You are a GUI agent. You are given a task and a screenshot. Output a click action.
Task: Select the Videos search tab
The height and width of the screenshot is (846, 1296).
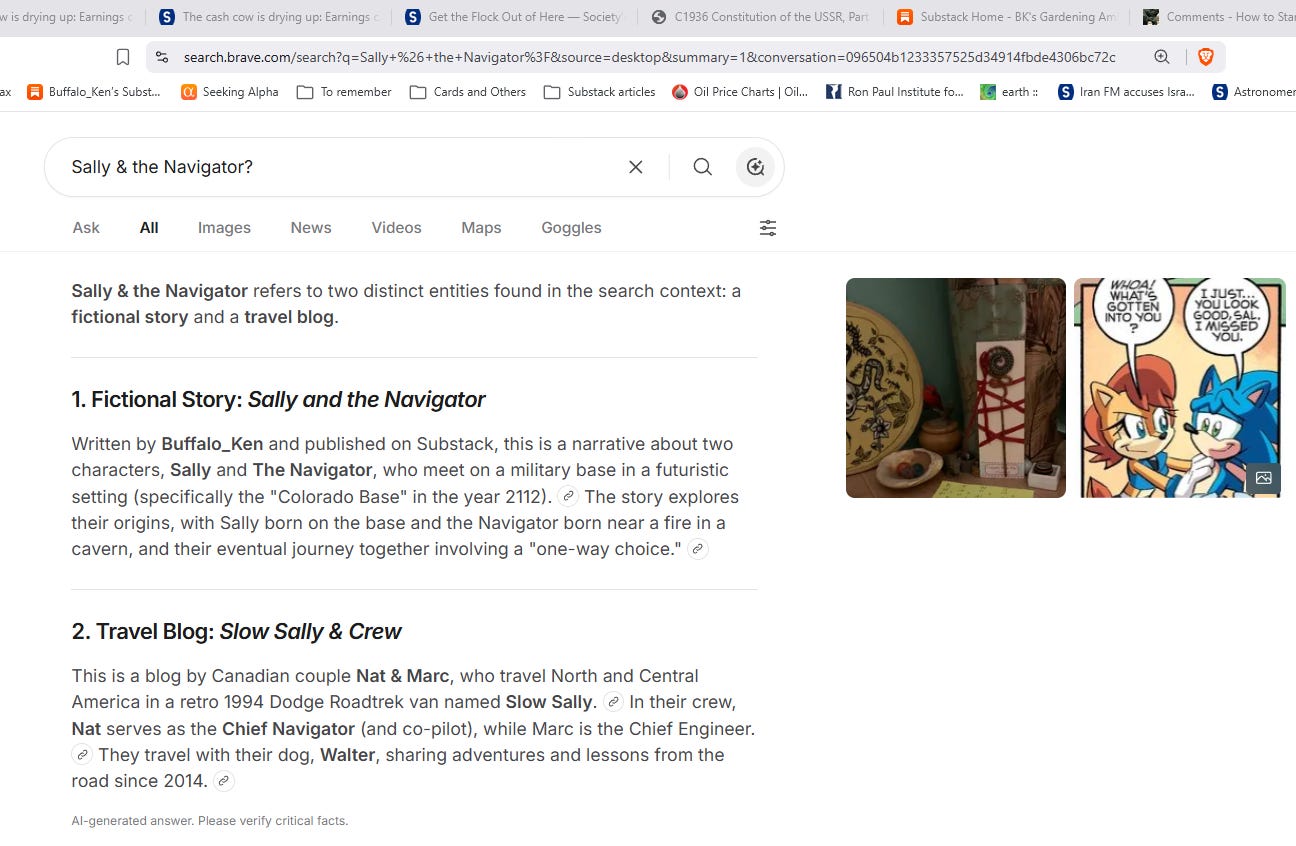tap(397, 228)
